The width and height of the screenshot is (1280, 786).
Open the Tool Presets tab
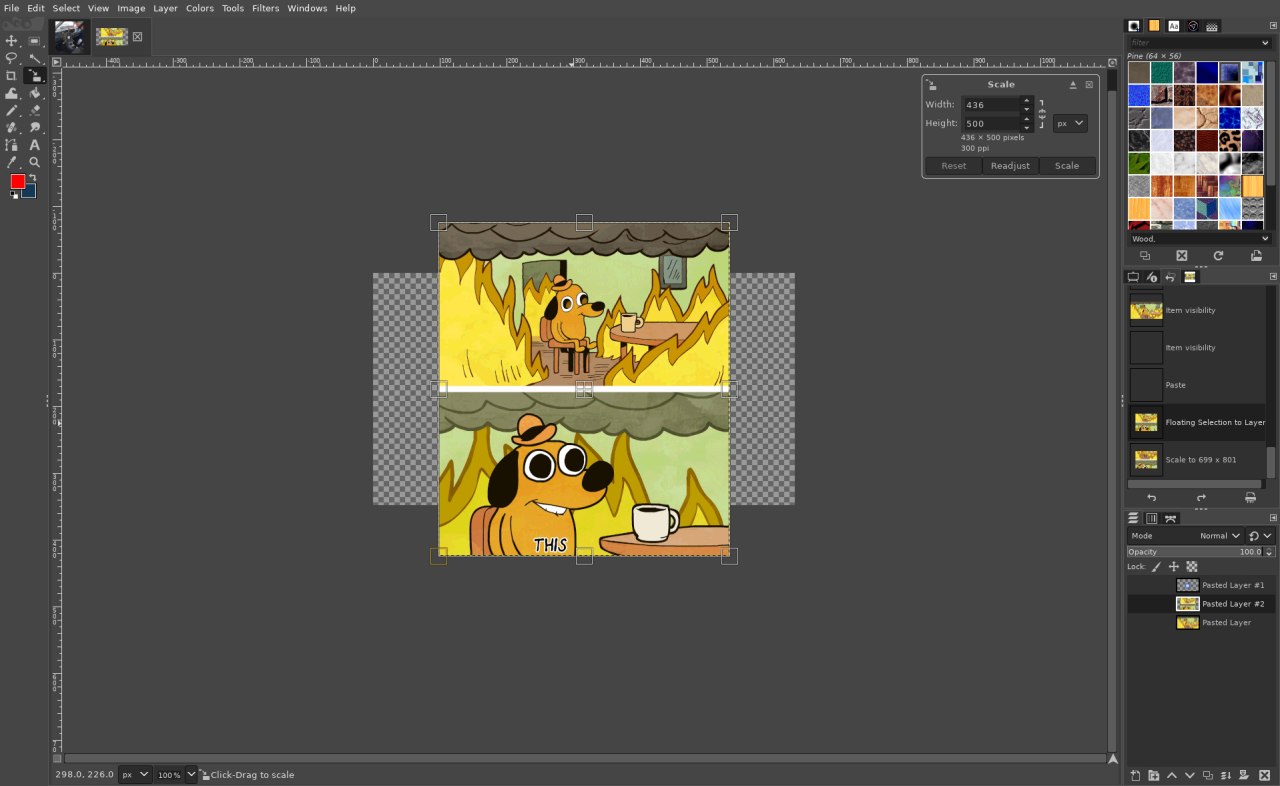tap(1193, 26)
